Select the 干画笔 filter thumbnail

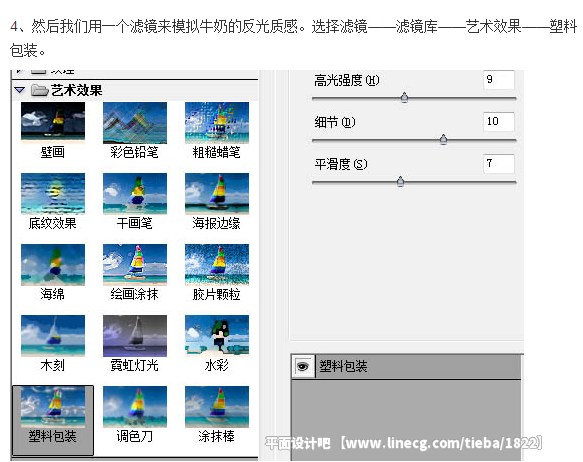[135, 194]
